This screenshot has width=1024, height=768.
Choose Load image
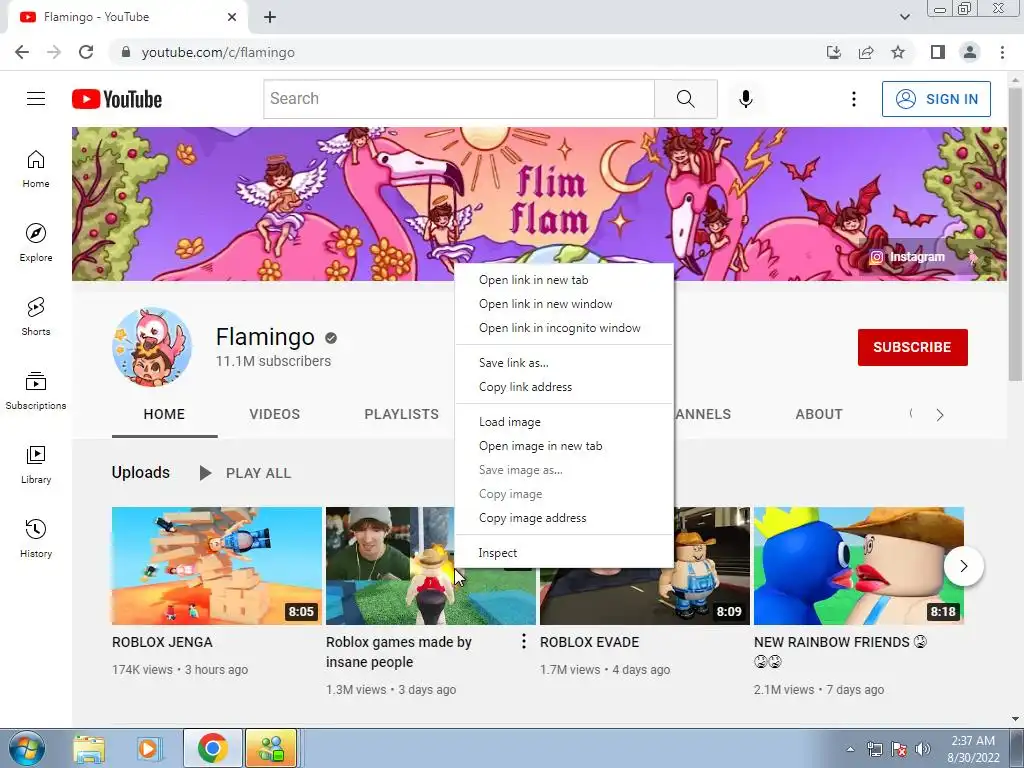coord(564,422)
